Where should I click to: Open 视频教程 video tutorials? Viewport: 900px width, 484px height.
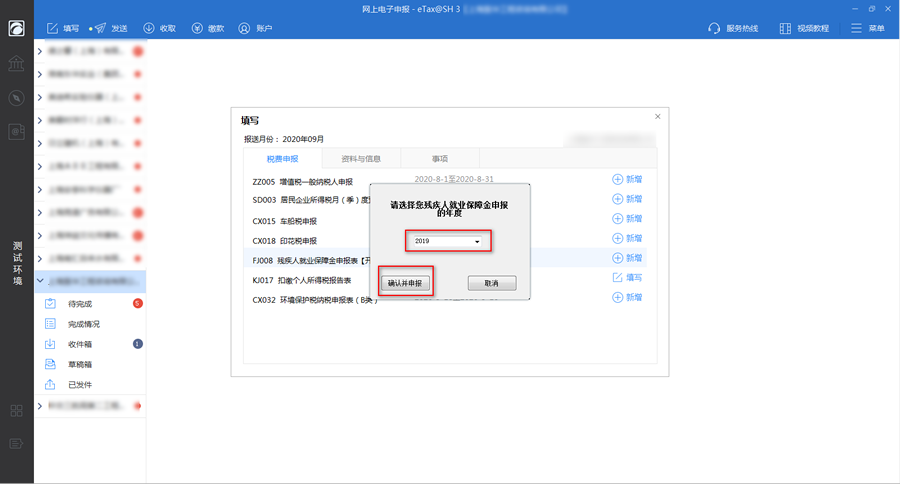(x=804, y=28)
